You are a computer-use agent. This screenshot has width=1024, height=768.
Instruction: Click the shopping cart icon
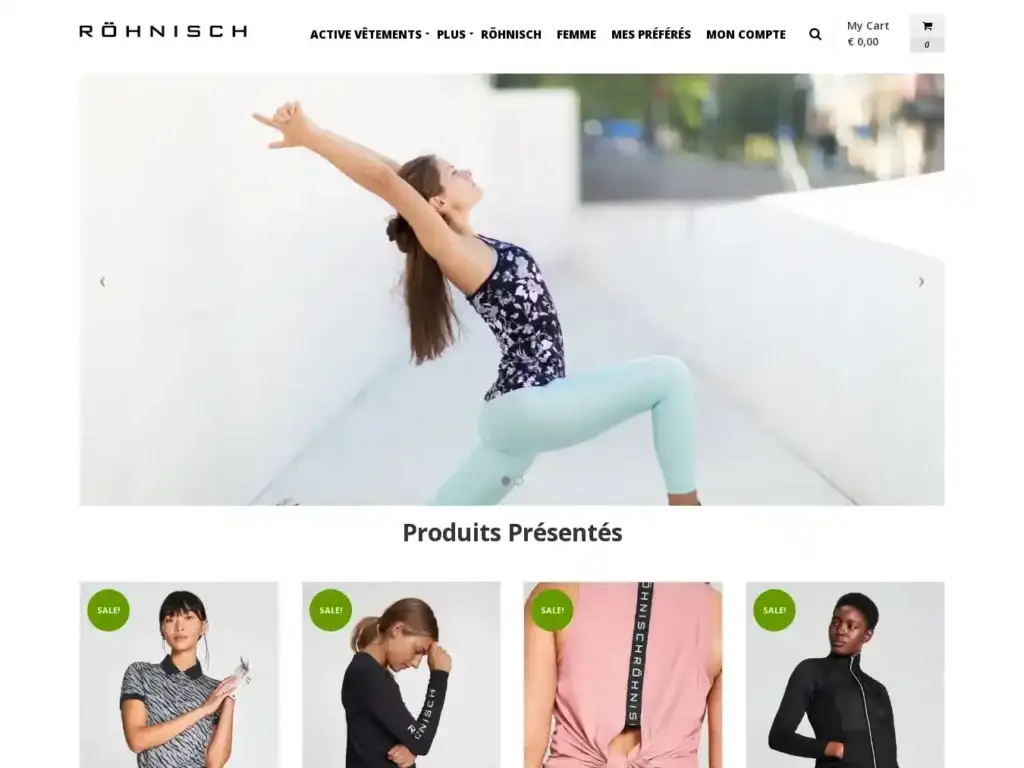927,26
